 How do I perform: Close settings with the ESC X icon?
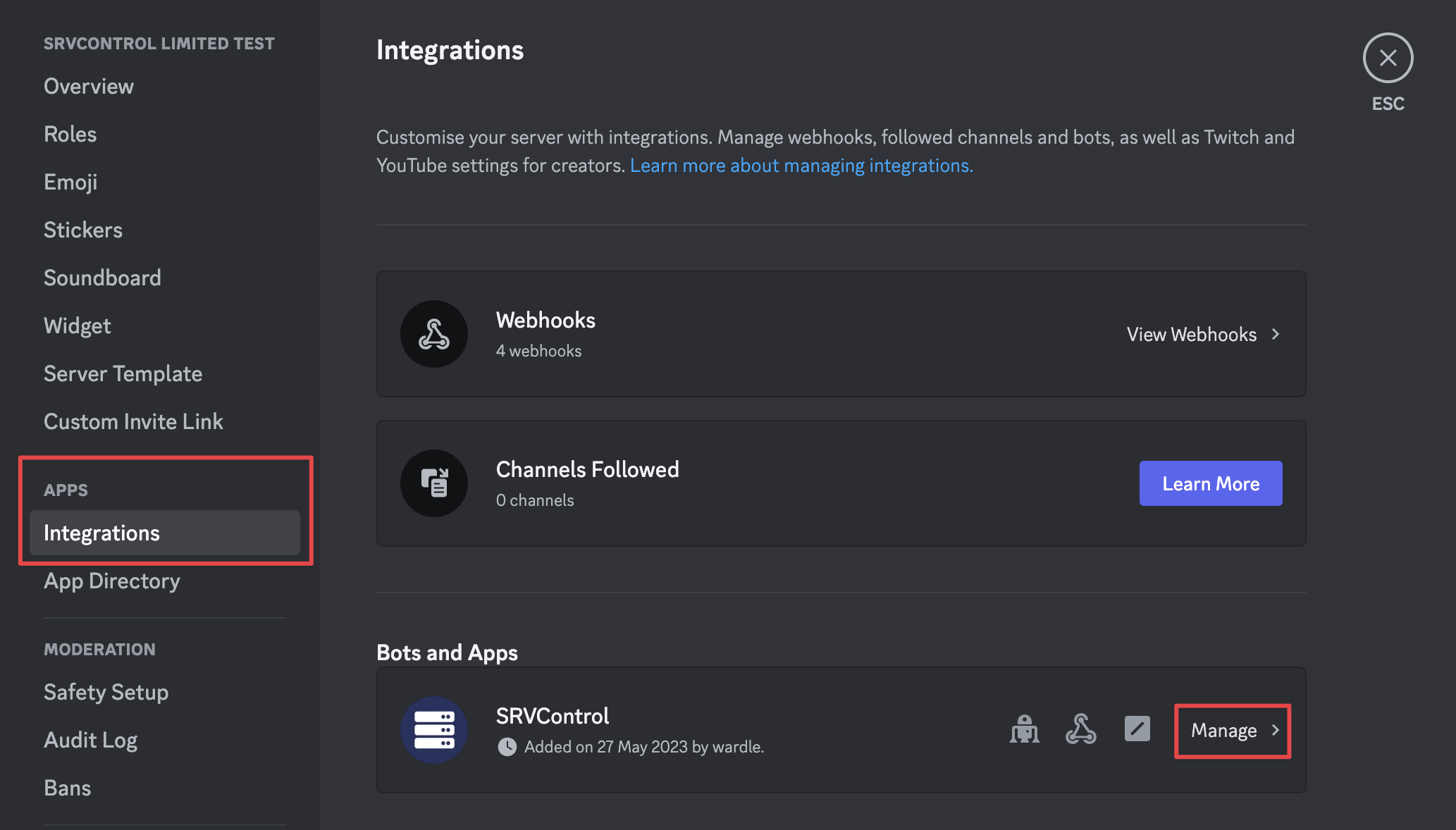pos(1388,58)
